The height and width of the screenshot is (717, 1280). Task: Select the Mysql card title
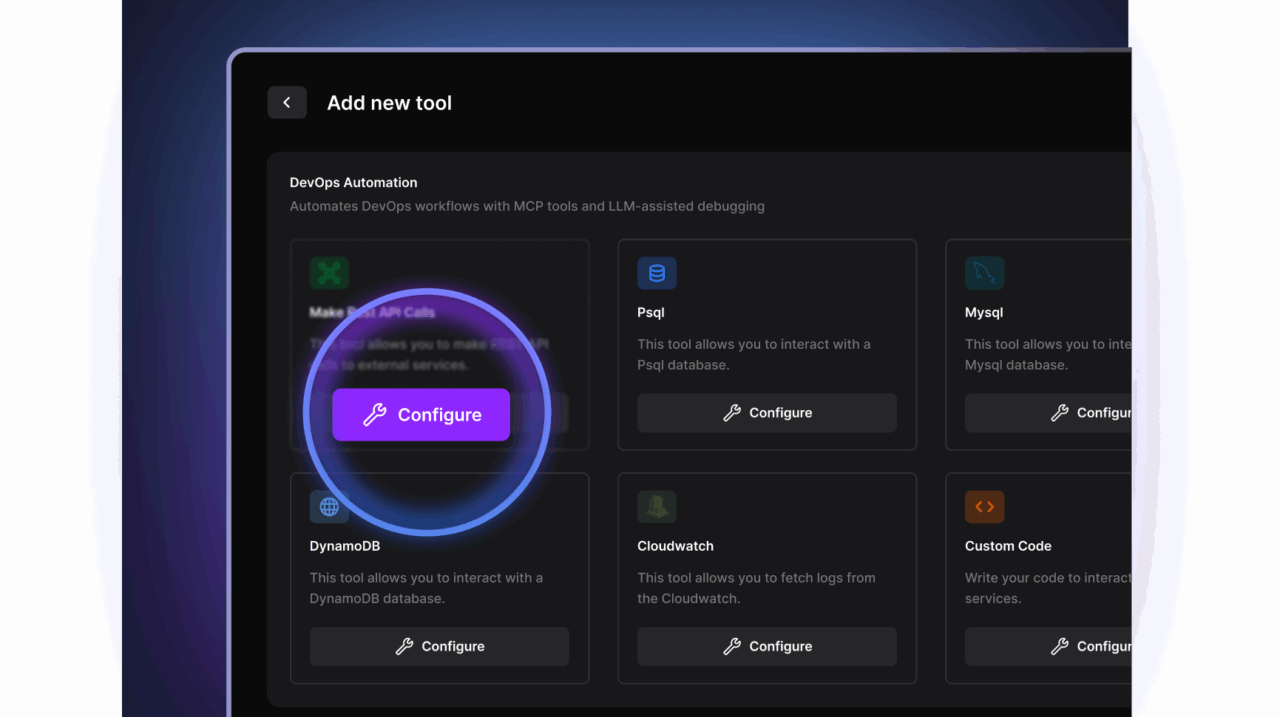(x=984, y=312)
